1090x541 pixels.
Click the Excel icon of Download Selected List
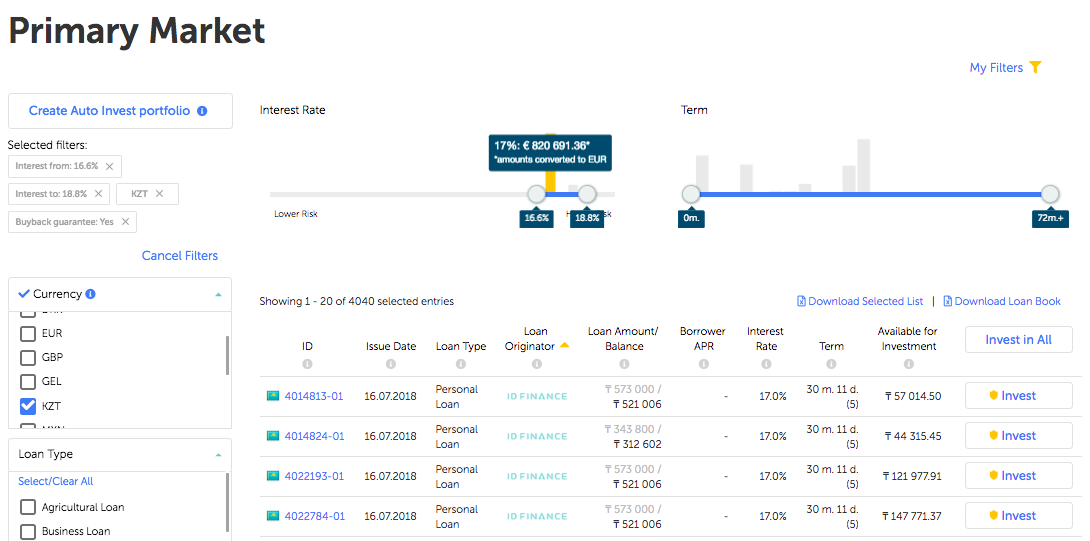tap(801, 301)
